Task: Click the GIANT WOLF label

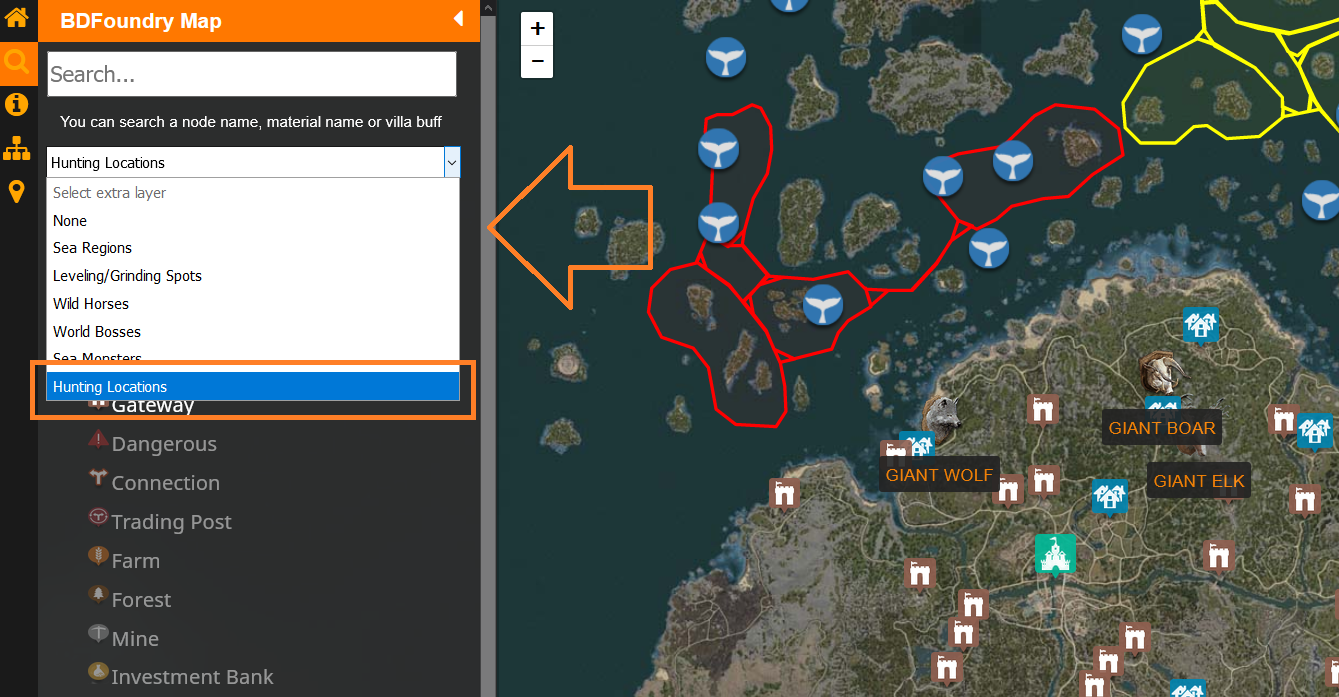Action: pos(939,475)
